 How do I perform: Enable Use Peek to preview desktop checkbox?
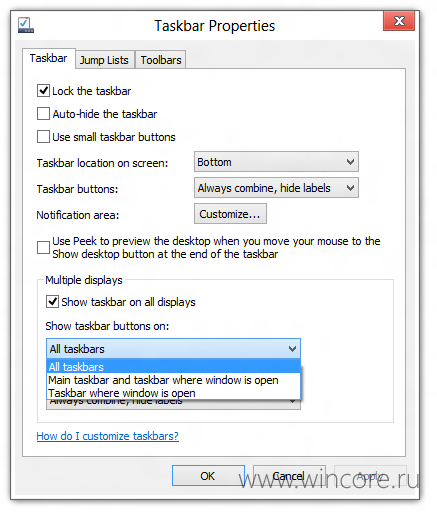43,248
